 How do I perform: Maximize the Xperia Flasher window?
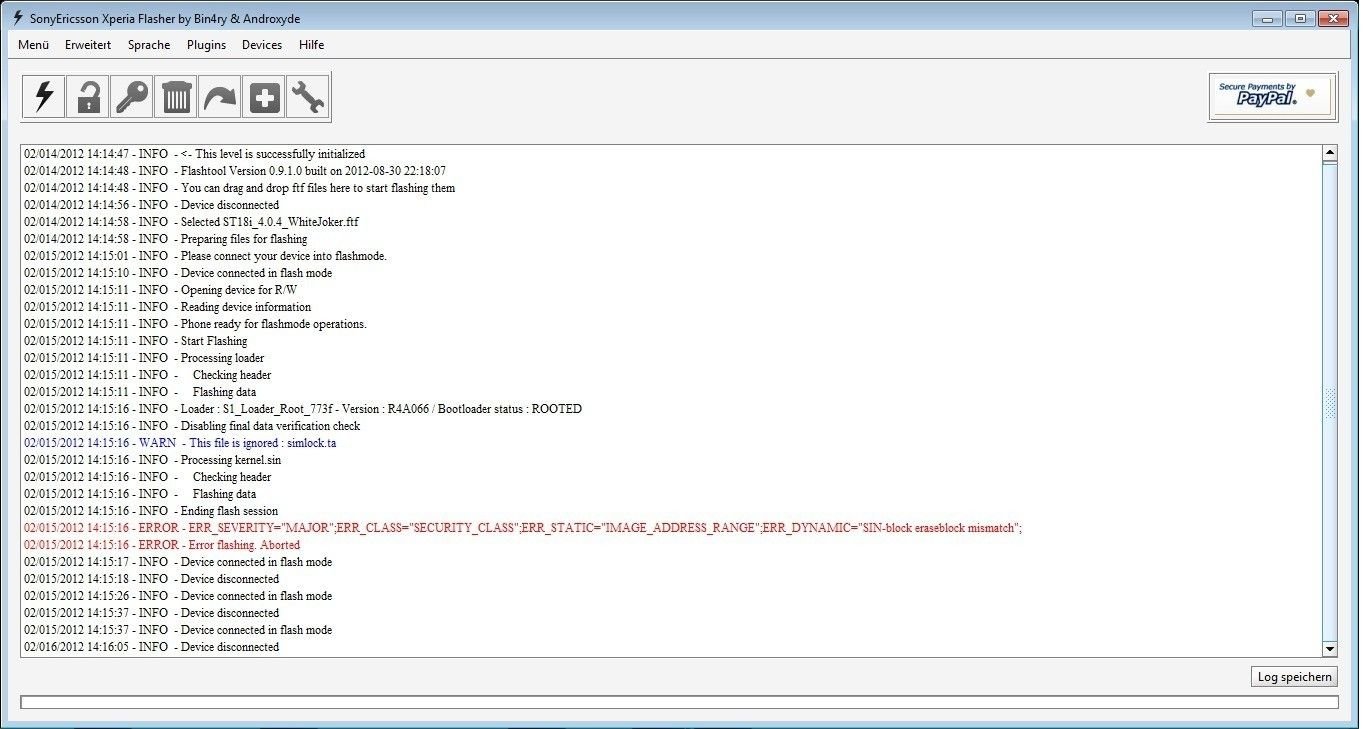coord(1299,18)
